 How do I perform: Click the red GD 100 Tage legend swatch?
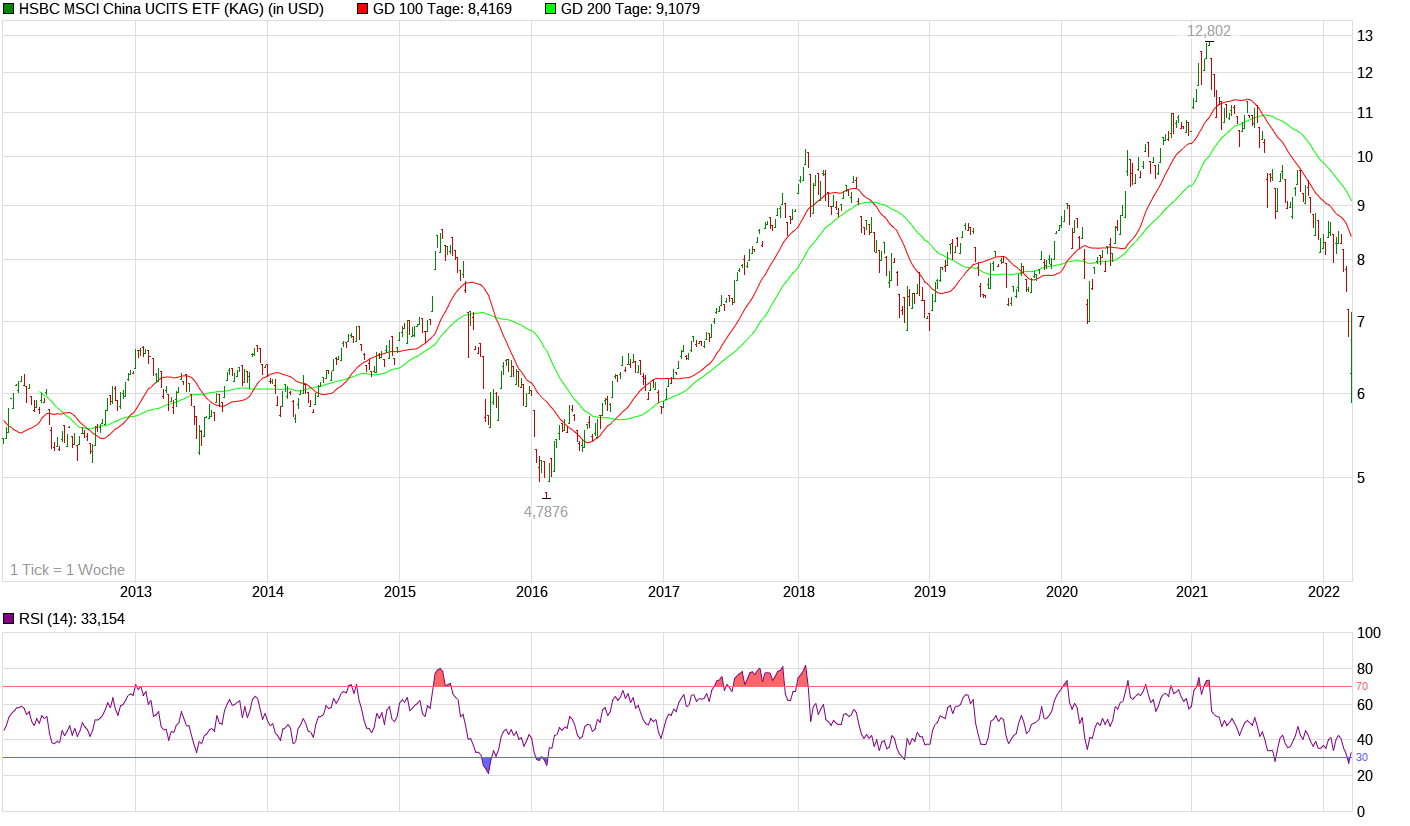(x=361, y=9)
